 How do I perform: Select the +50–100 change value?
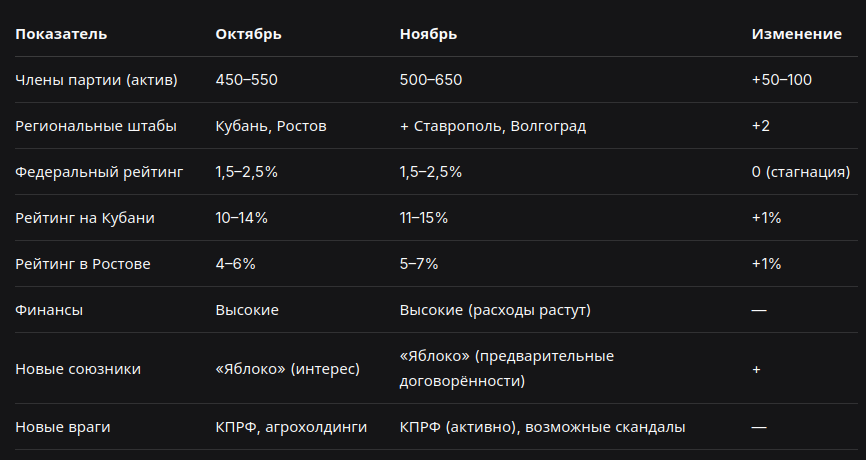pos(781,80)
